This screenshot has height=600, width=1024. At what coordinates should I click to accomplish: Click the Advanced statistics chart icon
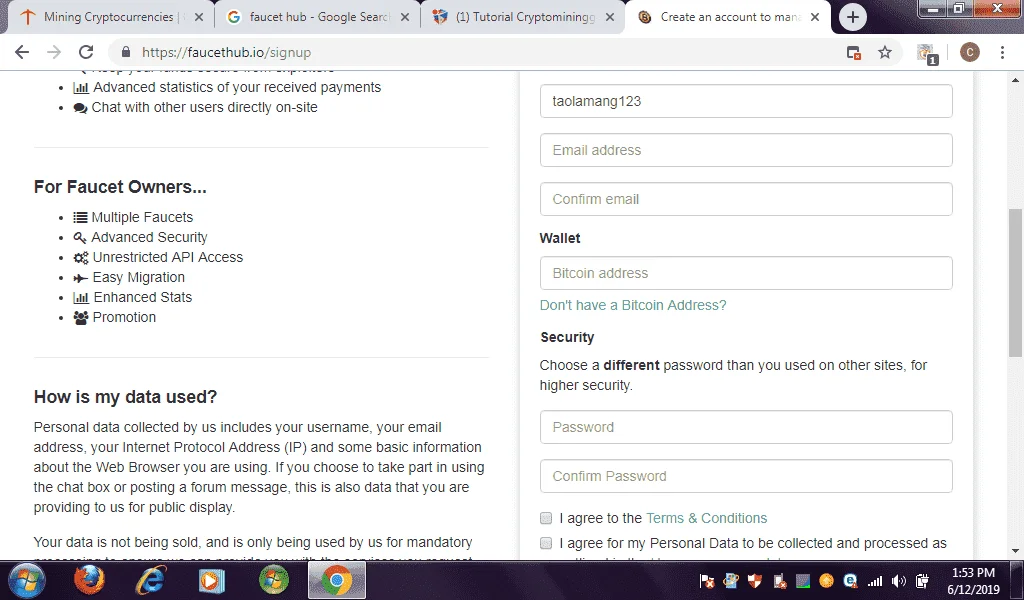tap(81, 87)
